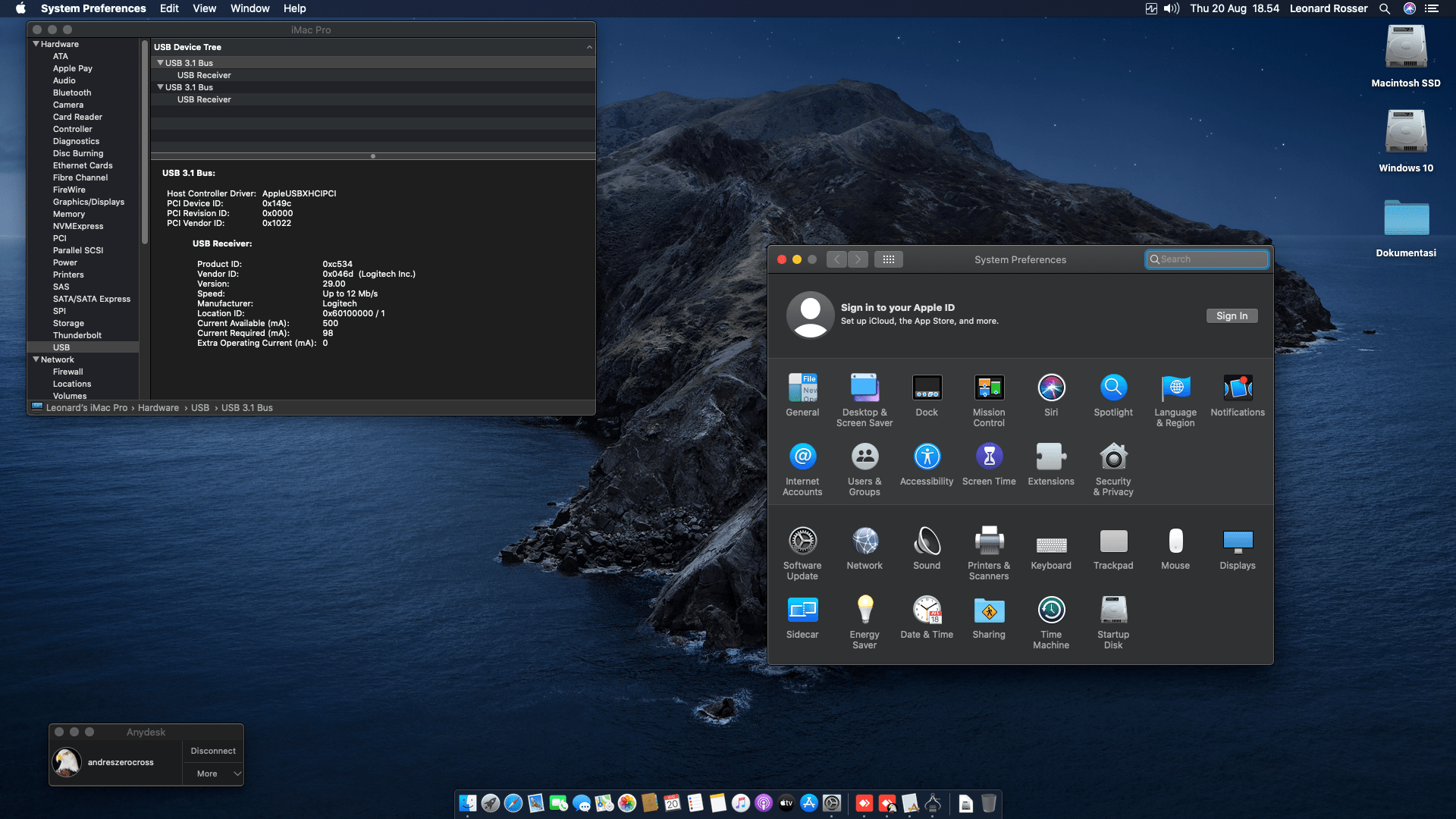
Task: Open the Time Machine preference pane
Action: [x=1051, y=610]
